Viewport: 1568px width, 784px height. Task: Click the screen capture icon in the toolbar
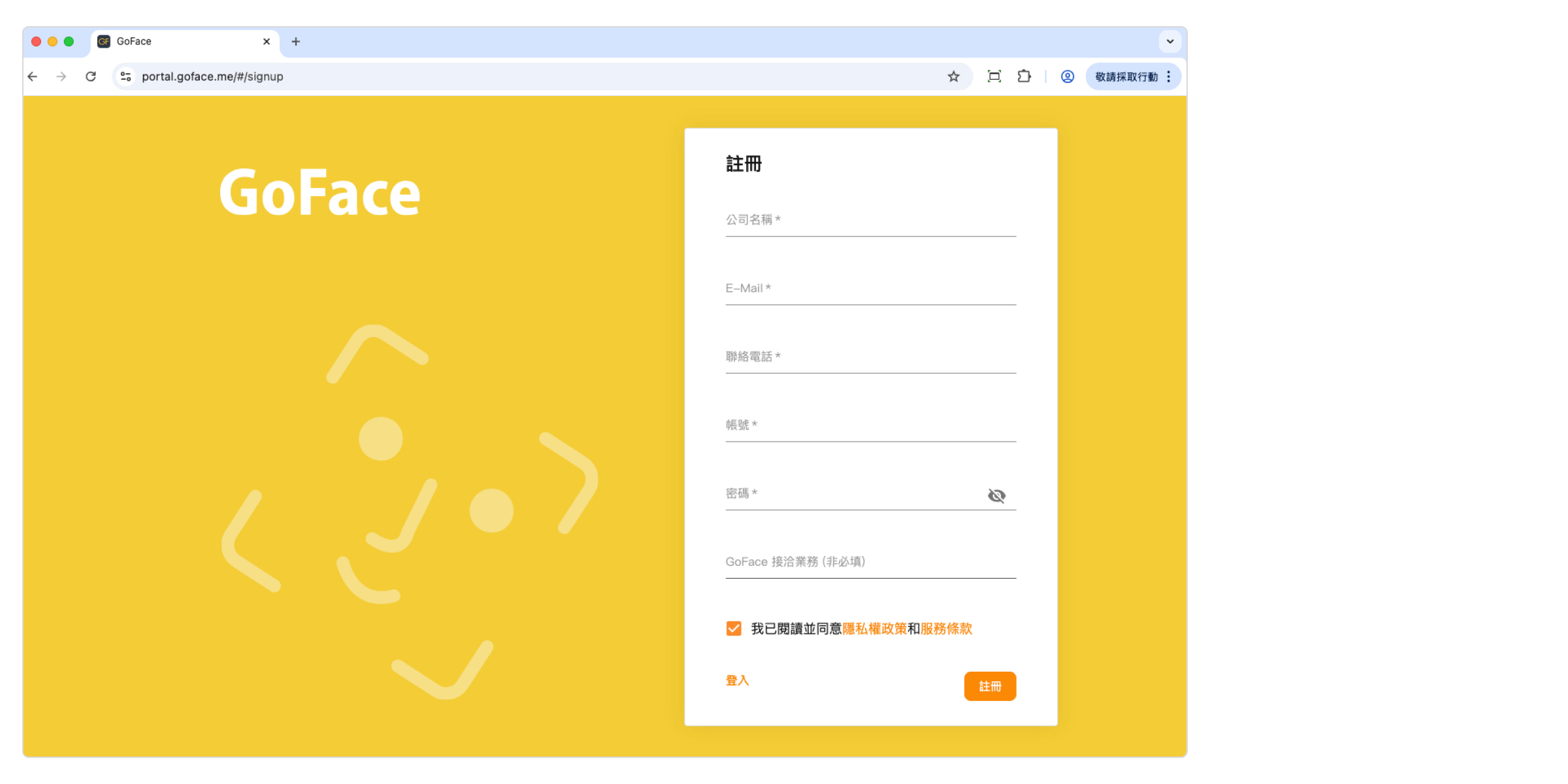(x=994, y=77)
